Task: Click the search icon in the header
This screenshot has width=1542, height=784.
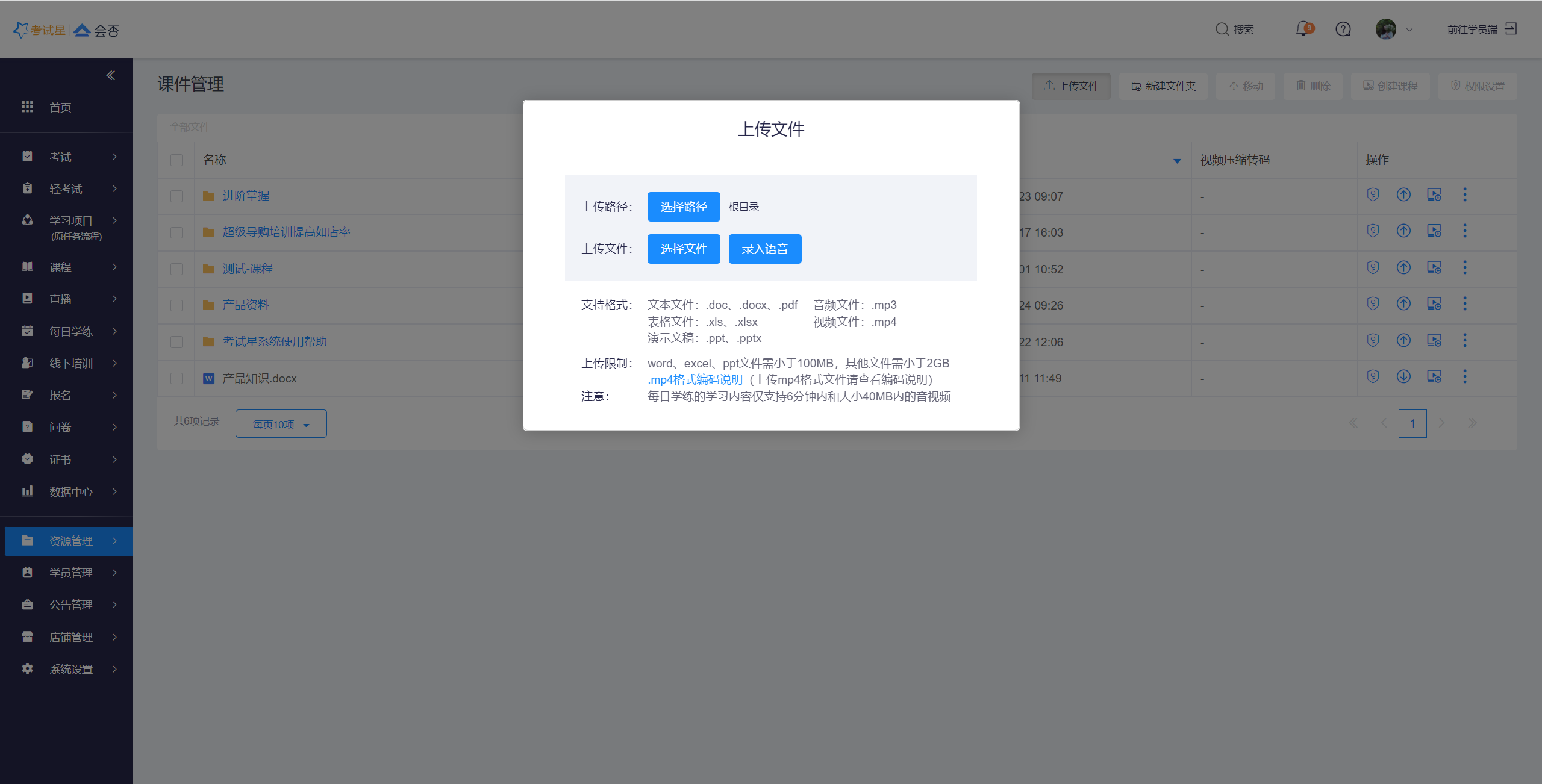Action: pos(1222,29)
